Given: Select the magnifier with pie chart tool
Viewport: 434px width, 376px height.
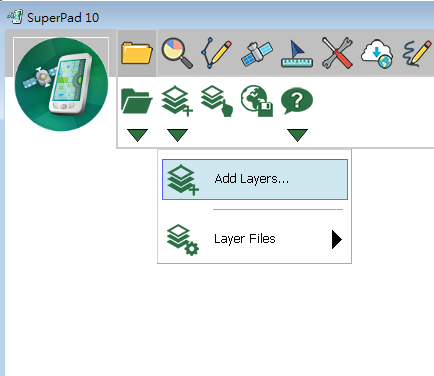Looking at the screenshot, I should [x=177, y=53].
